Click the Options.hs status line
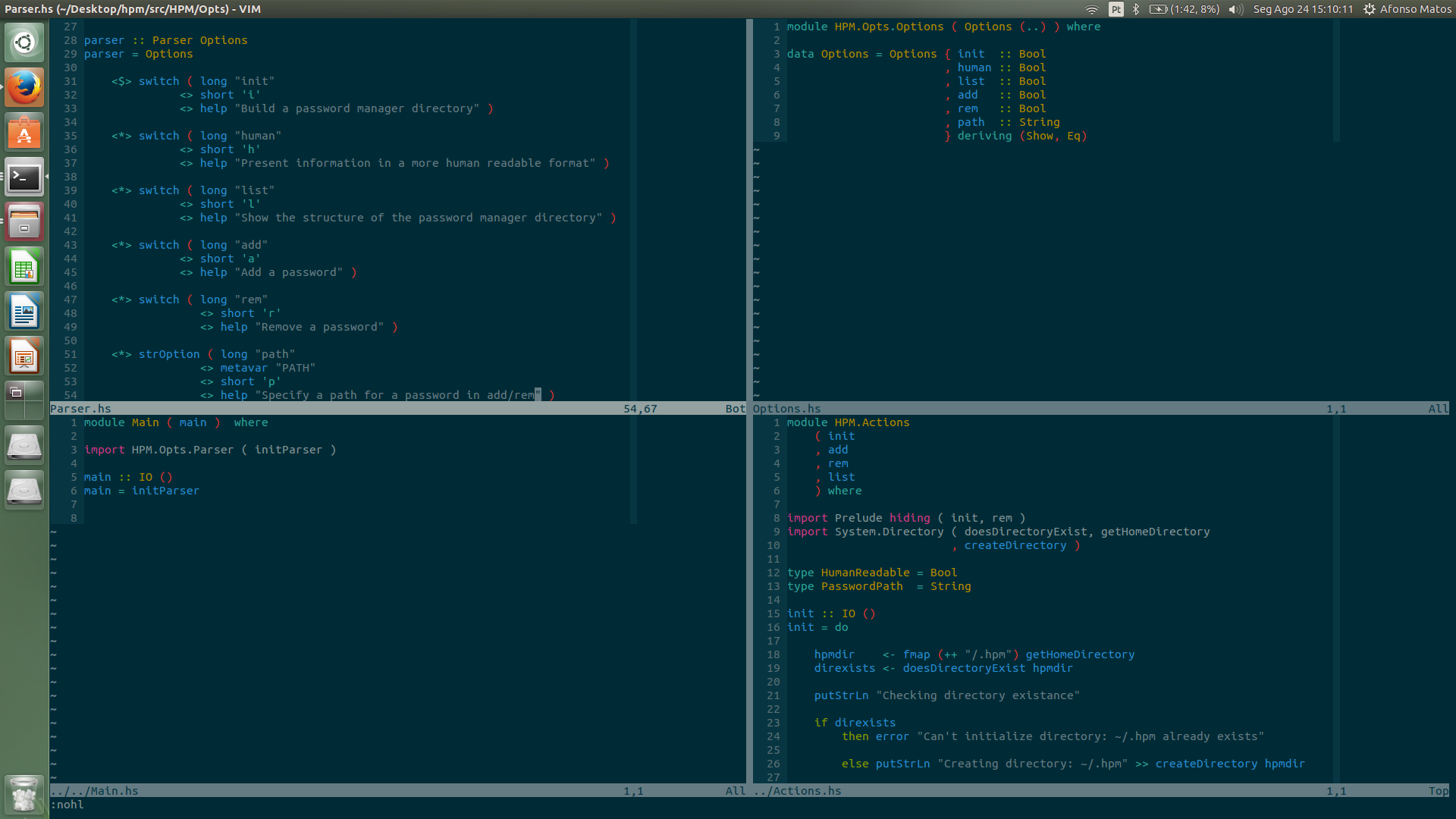 pyautogui.click(x=1101, y=409)
